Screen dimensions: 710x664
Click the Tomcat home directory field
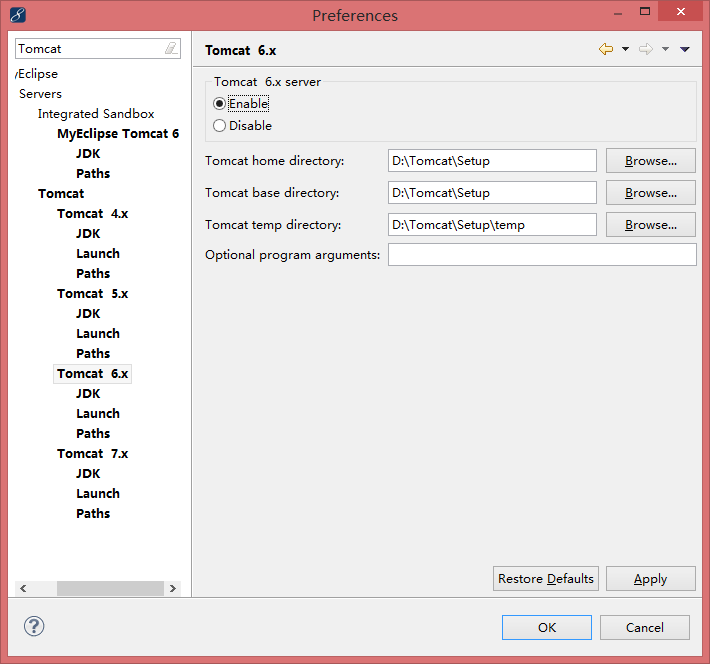click(492, 161)
